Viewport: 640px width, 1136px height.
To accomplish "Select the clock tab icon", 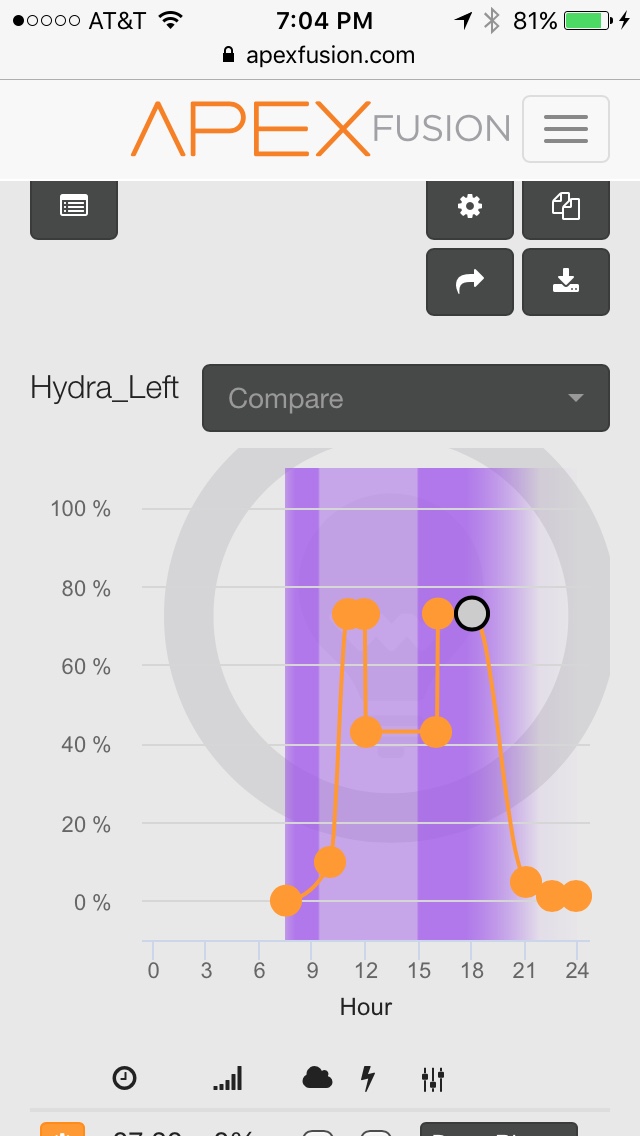I will click(x=125, y=1078).
